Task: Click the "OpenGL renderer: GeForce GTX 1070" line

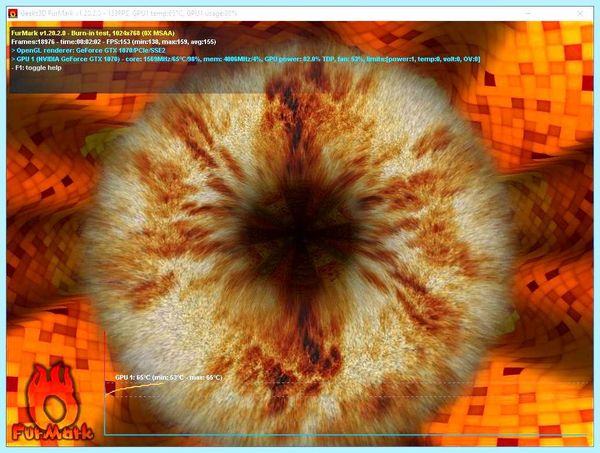Action: (88, 50)
